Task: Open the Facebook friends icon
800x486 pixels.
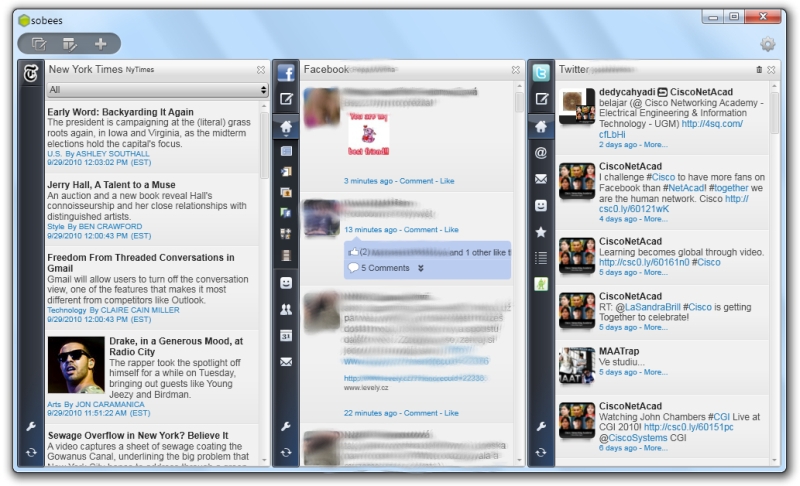Action: [286, 310]
